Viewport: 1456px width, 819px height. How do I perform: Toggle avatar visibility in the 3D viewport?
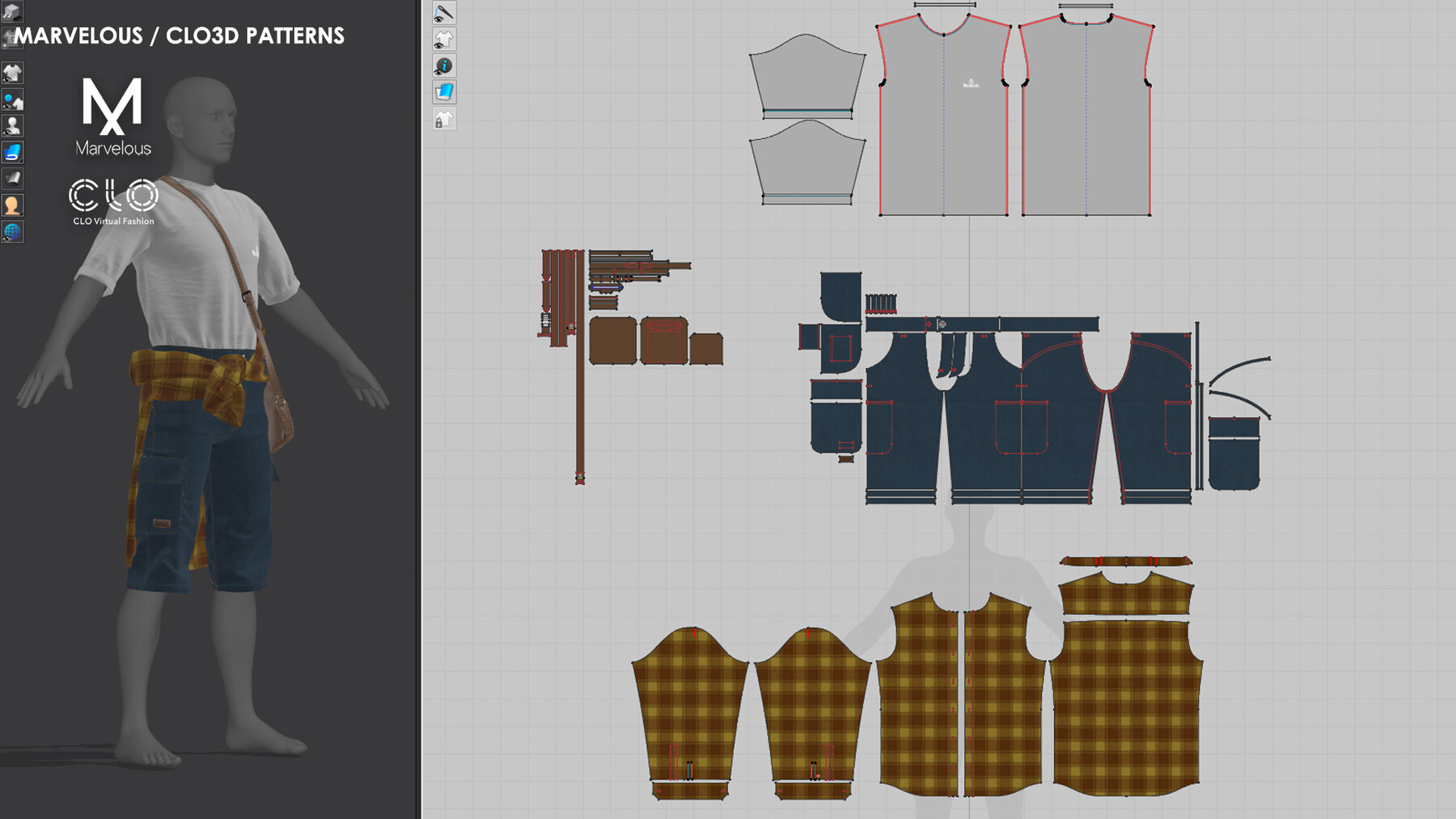pyautogui.click(x=12, y=125)
